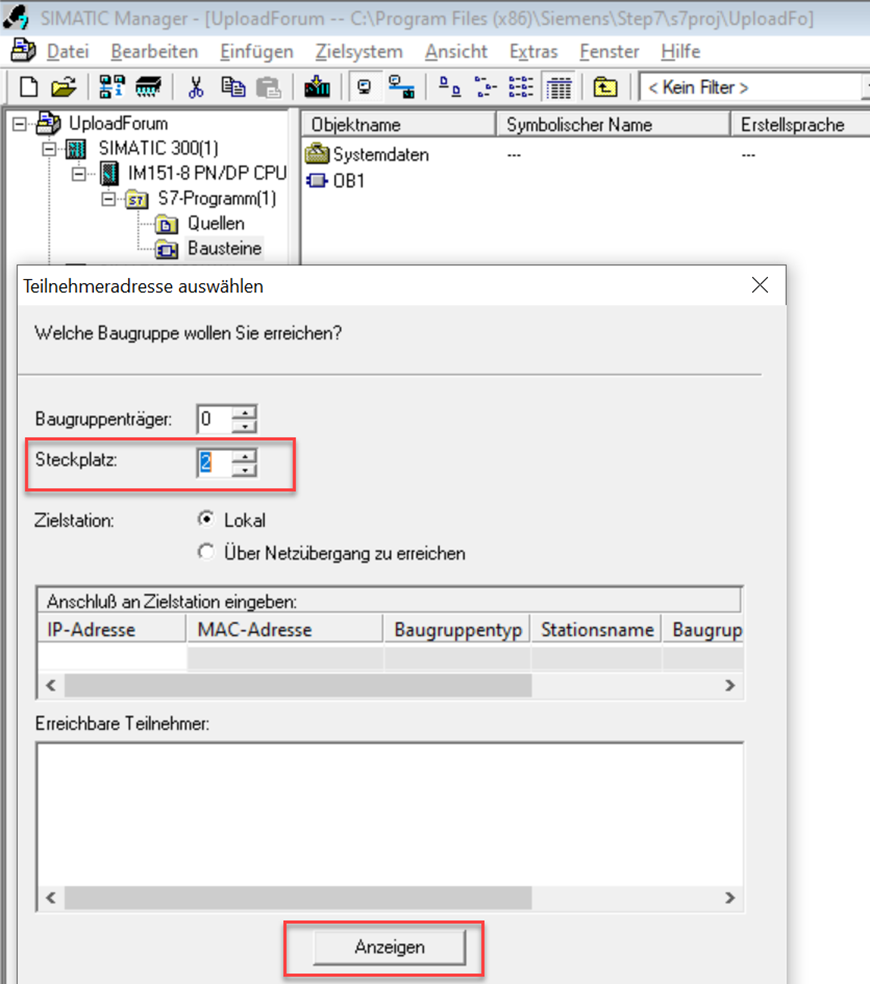Image resolution: width=870 pixels, height=984 pixels.
Task: Decrease the Baugruppenträger value
Action: tap(244, 425)
